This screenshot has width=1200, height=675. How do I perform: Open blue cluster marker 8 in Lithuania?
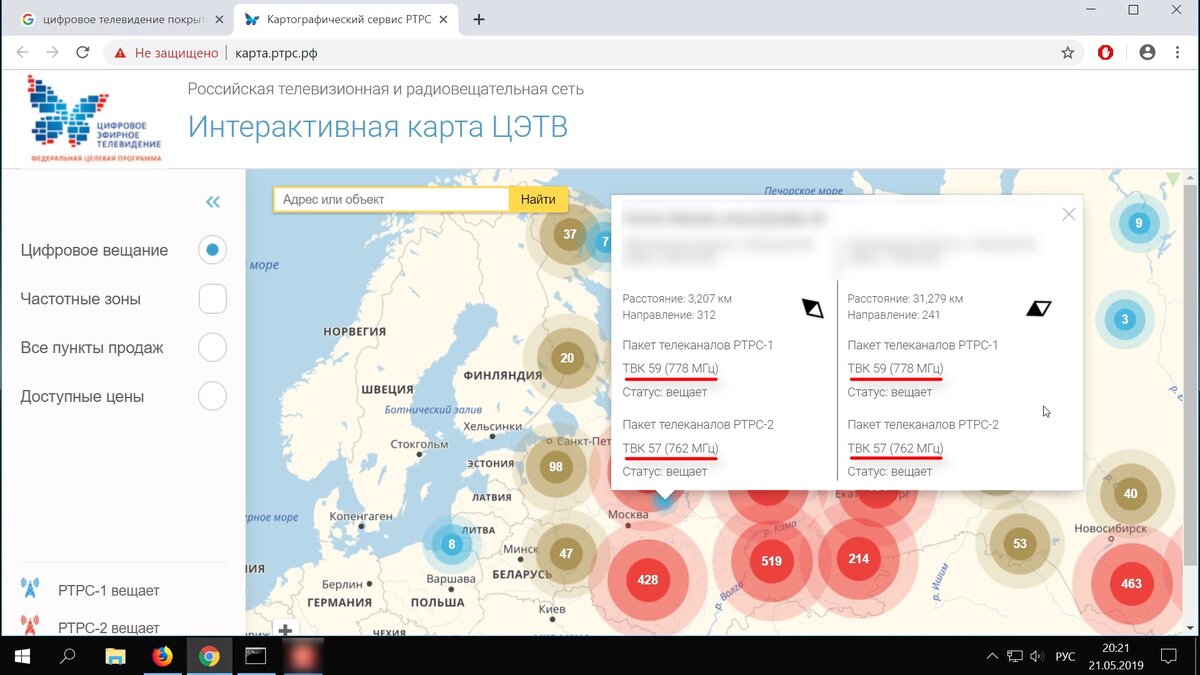(x=452, y=544)
